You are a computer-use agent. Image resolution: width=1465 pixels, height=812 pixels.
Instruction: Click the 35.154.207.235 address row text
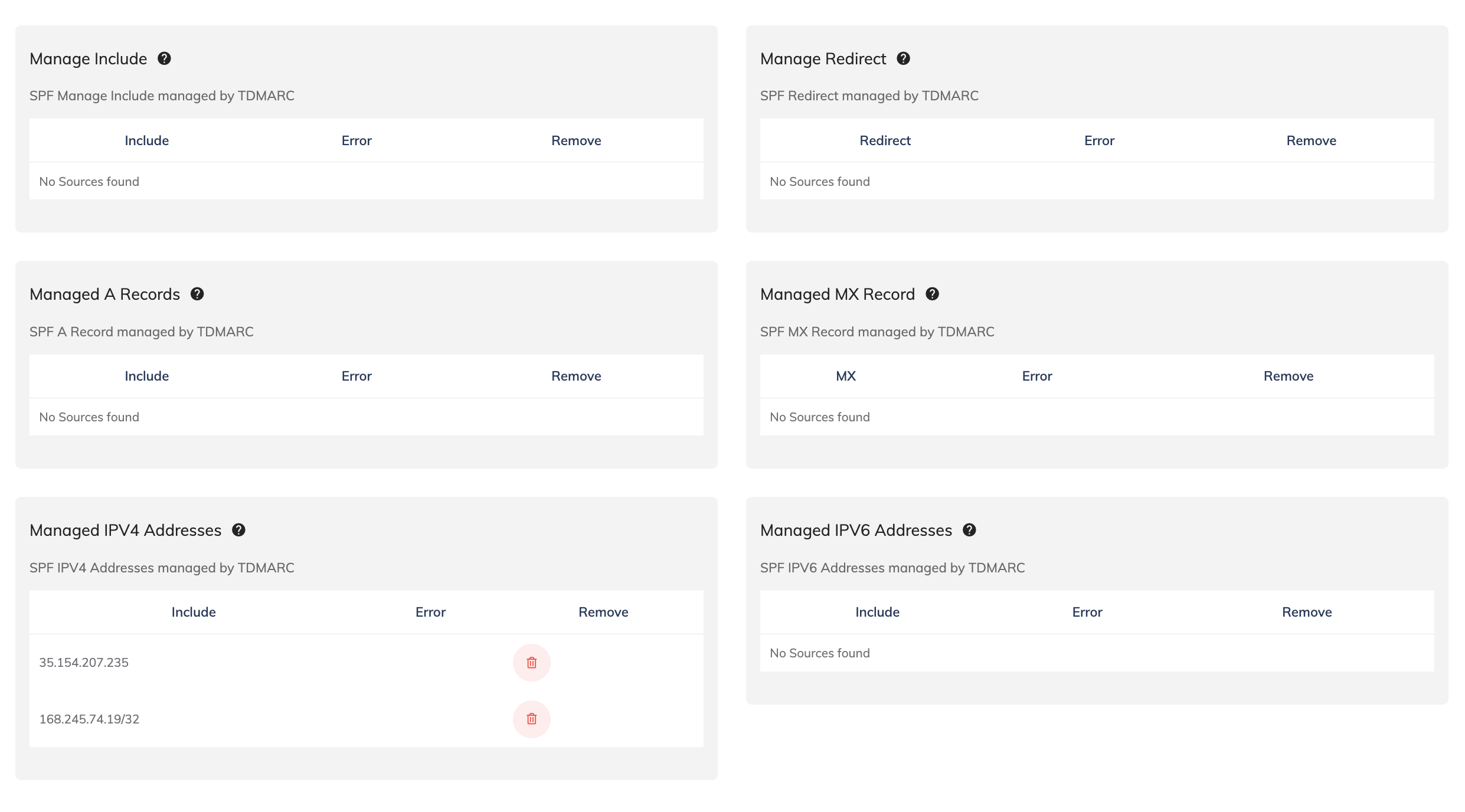[x=84, y=663]
